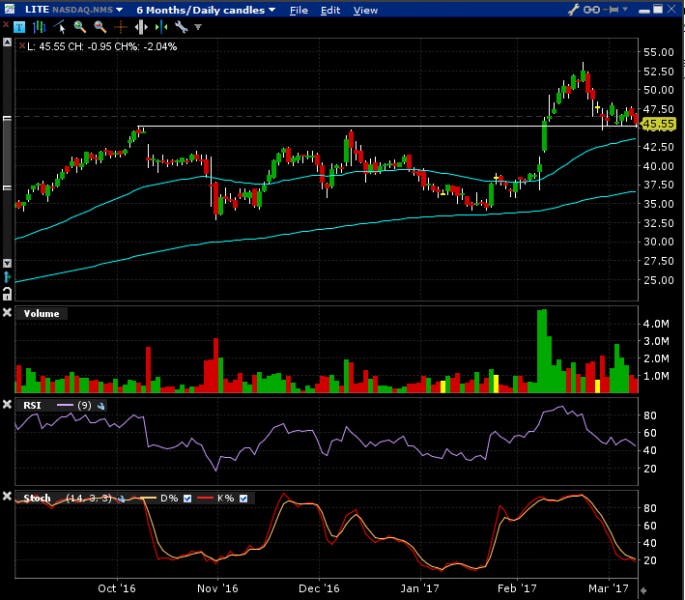The image size is (685, 600).
Task: Toggle the price axis lock icon
Action: point(7,292)
